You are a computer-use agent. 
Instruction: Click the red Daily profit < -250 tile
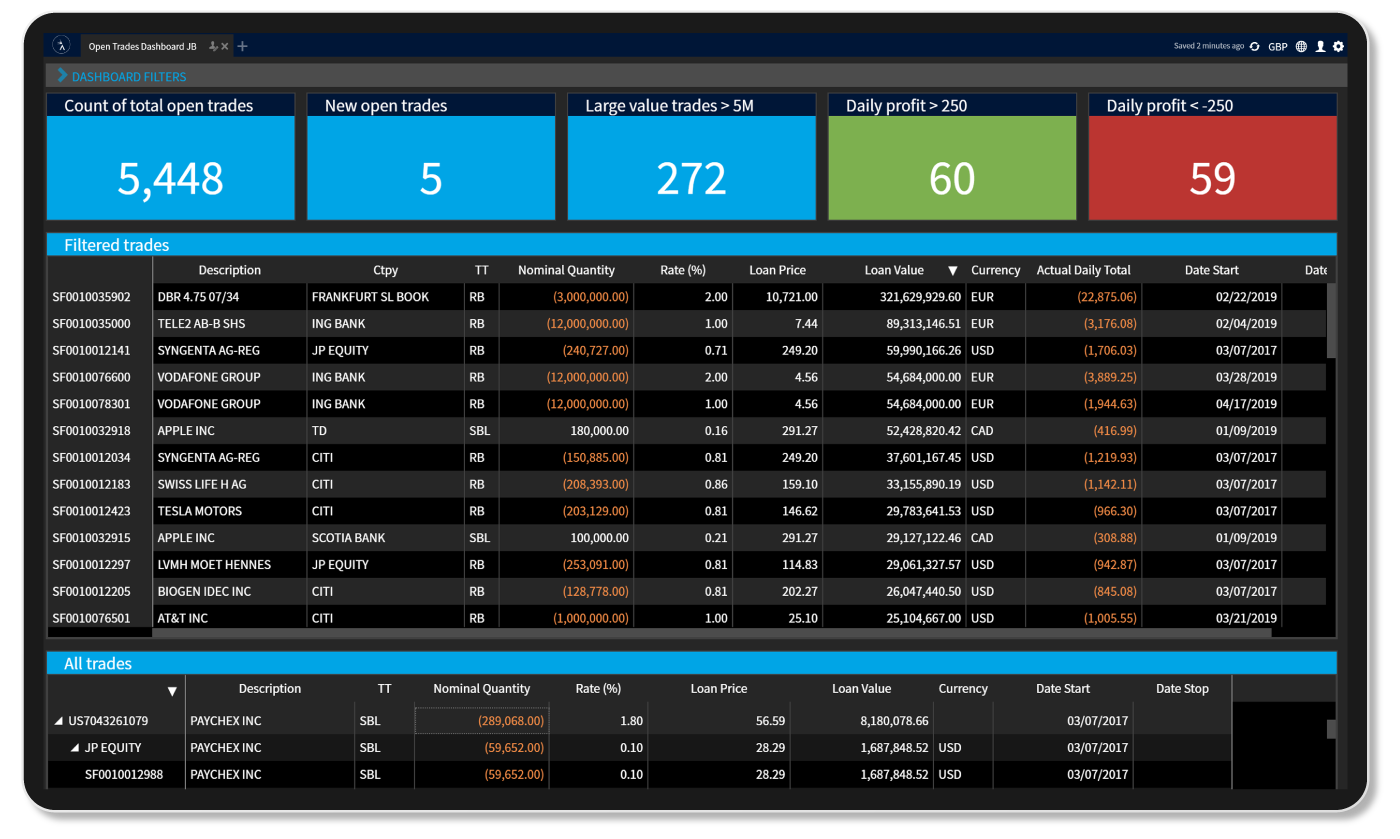1213,157
